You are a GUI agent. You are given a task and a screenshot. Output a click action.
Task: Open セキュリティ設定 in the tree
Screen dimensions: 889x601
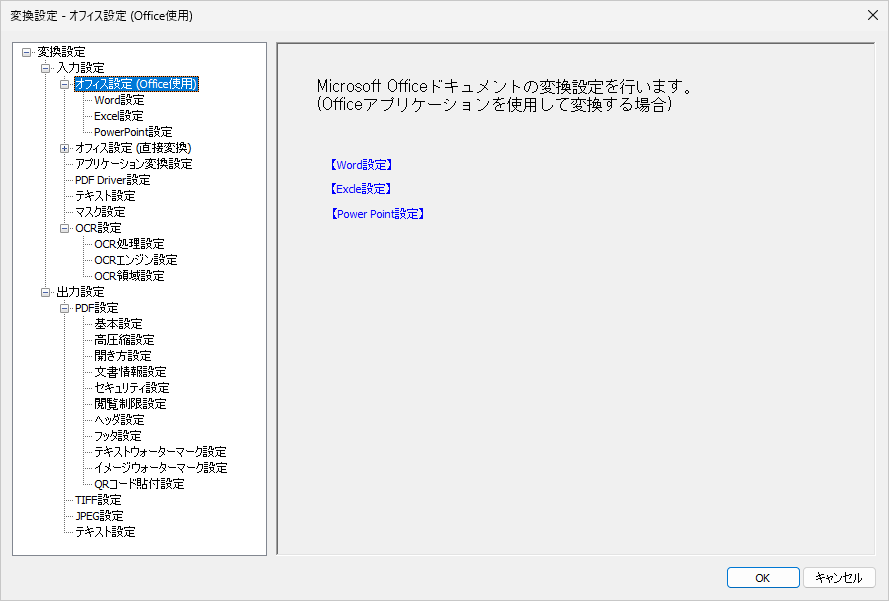tap(132, 388)
